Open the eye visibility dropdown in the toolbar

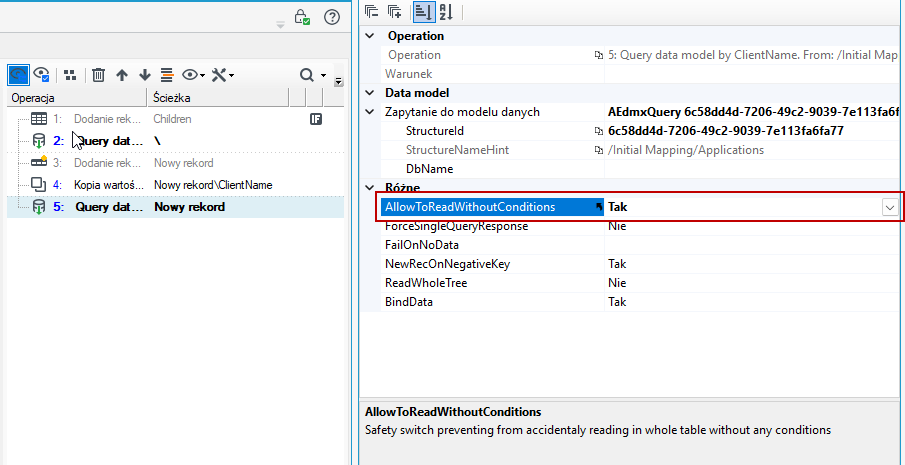(x=193, y=75)
